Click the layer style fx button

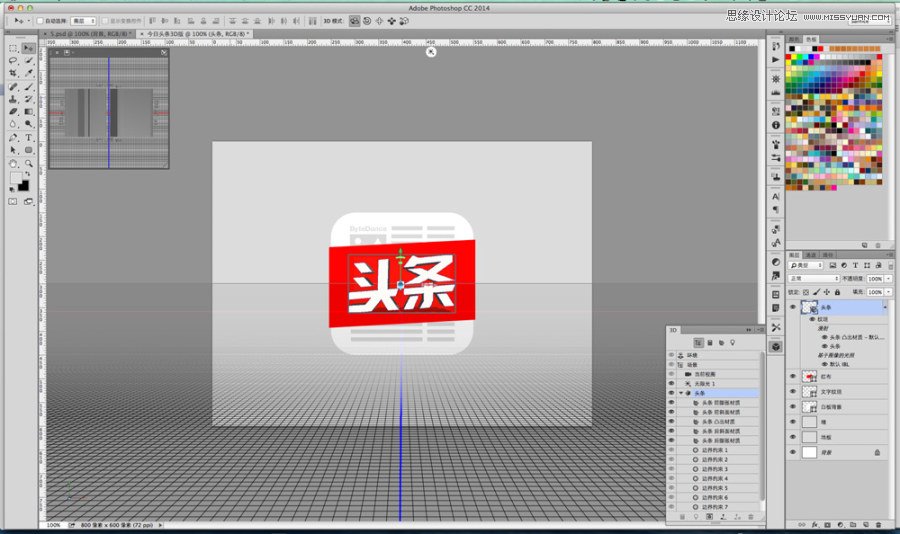pyautogui.click(x=814, y=525)
